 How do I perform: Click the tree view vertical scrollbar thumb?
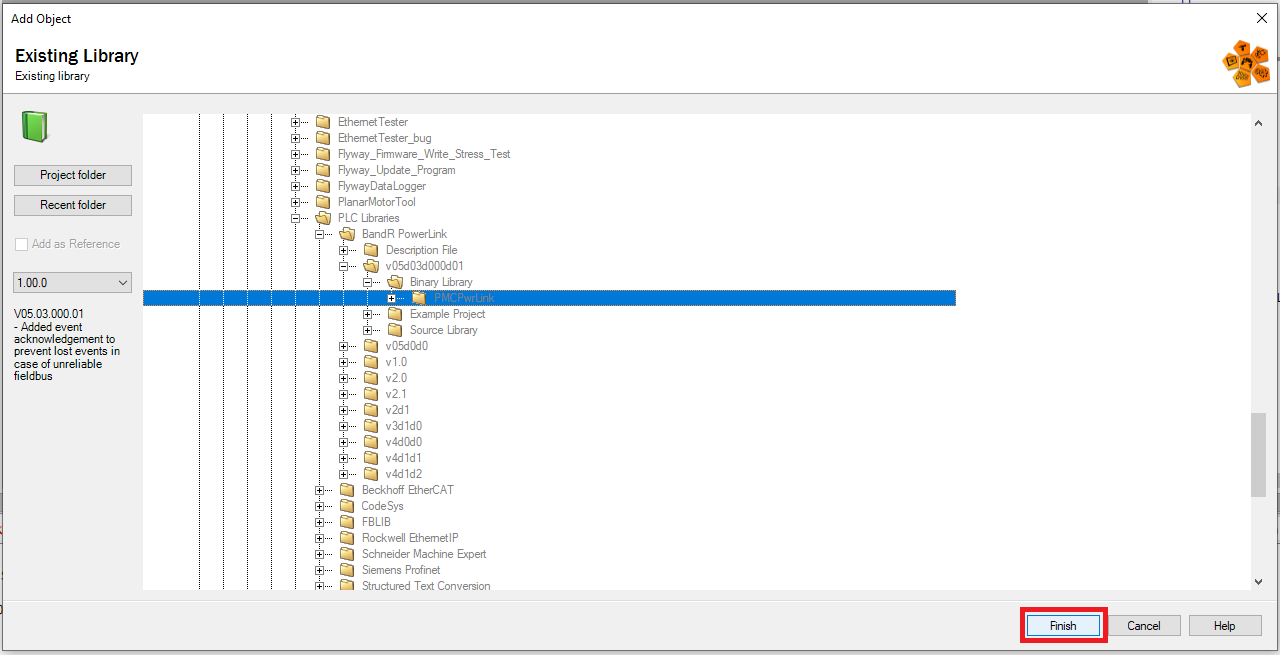tap(1257, 455)
